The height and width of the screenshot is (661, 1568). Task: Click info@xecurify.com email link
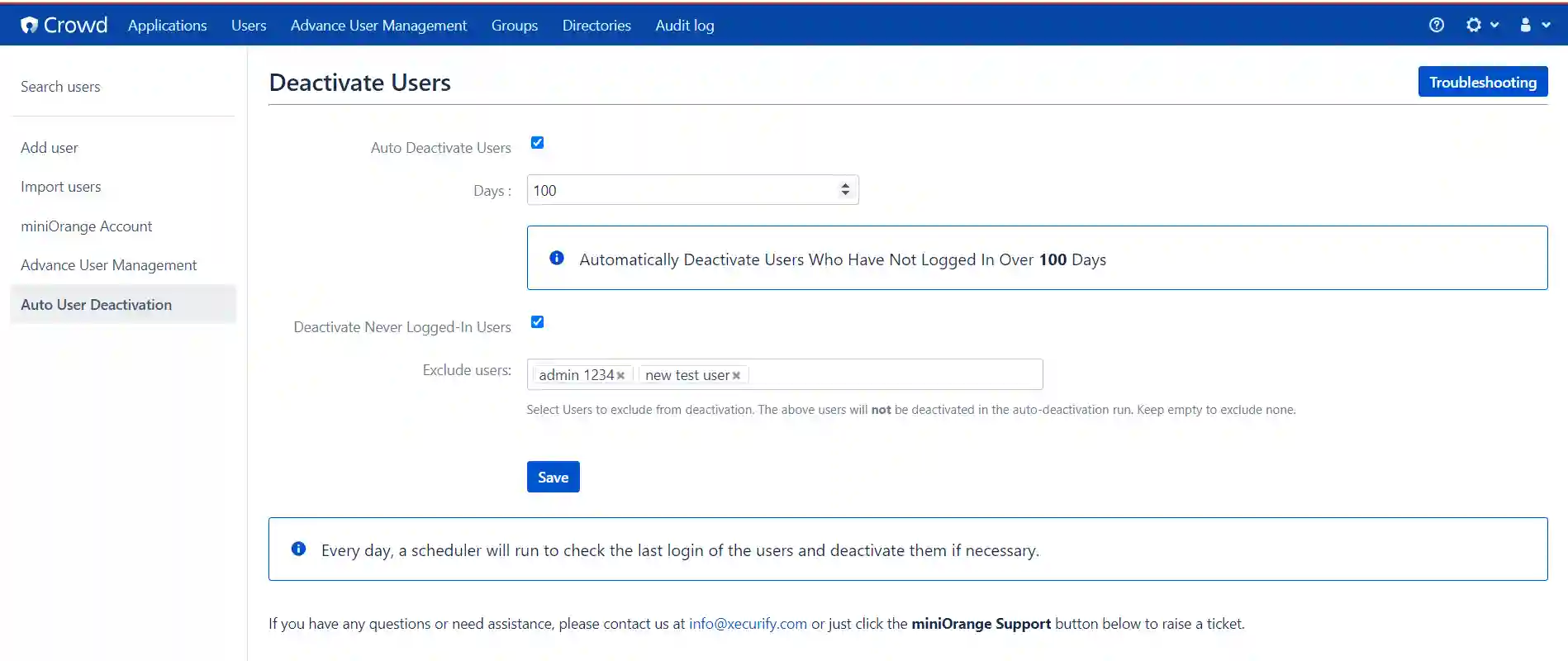point(748,624)
